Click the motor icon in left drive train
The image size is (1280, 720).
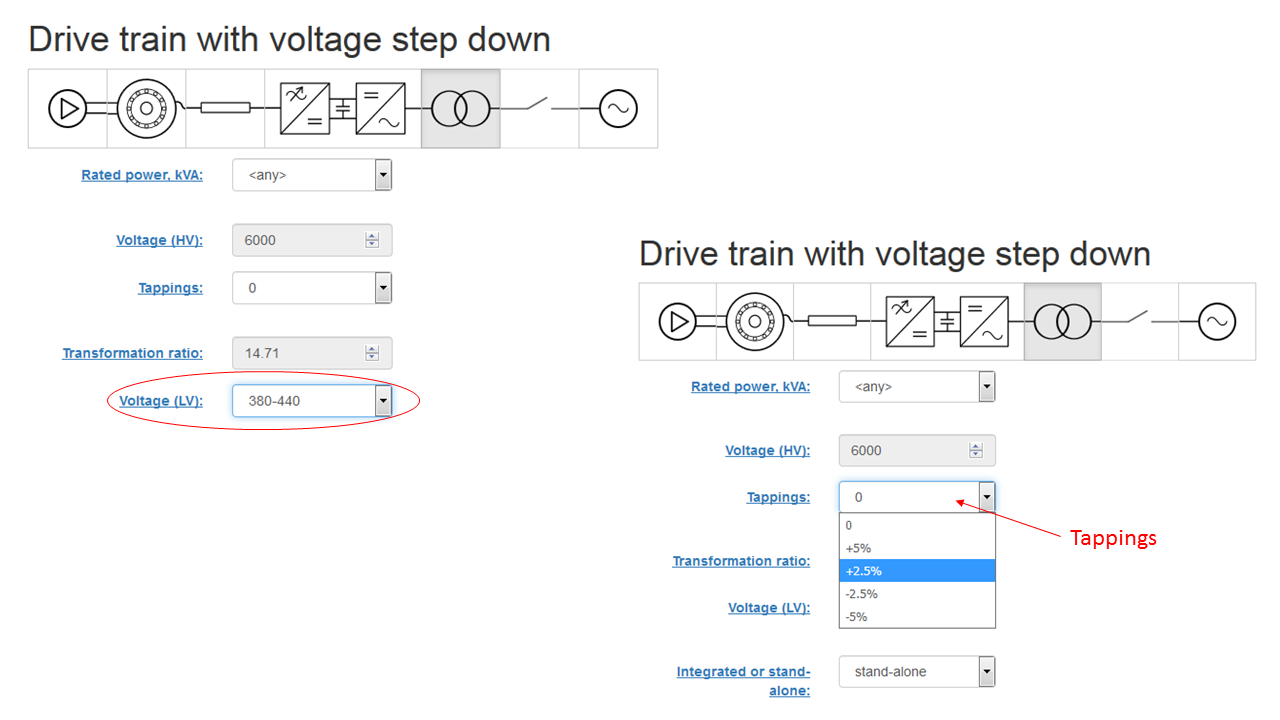tap(146, 108)
